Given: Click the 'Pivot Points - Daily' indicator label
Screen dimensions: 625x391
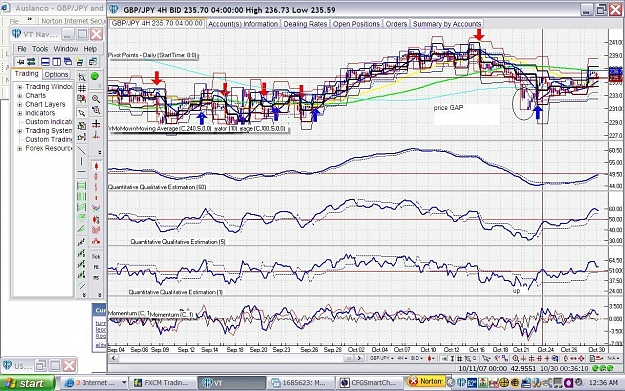Looking at the screenshot, I should [x=153, y=55].
